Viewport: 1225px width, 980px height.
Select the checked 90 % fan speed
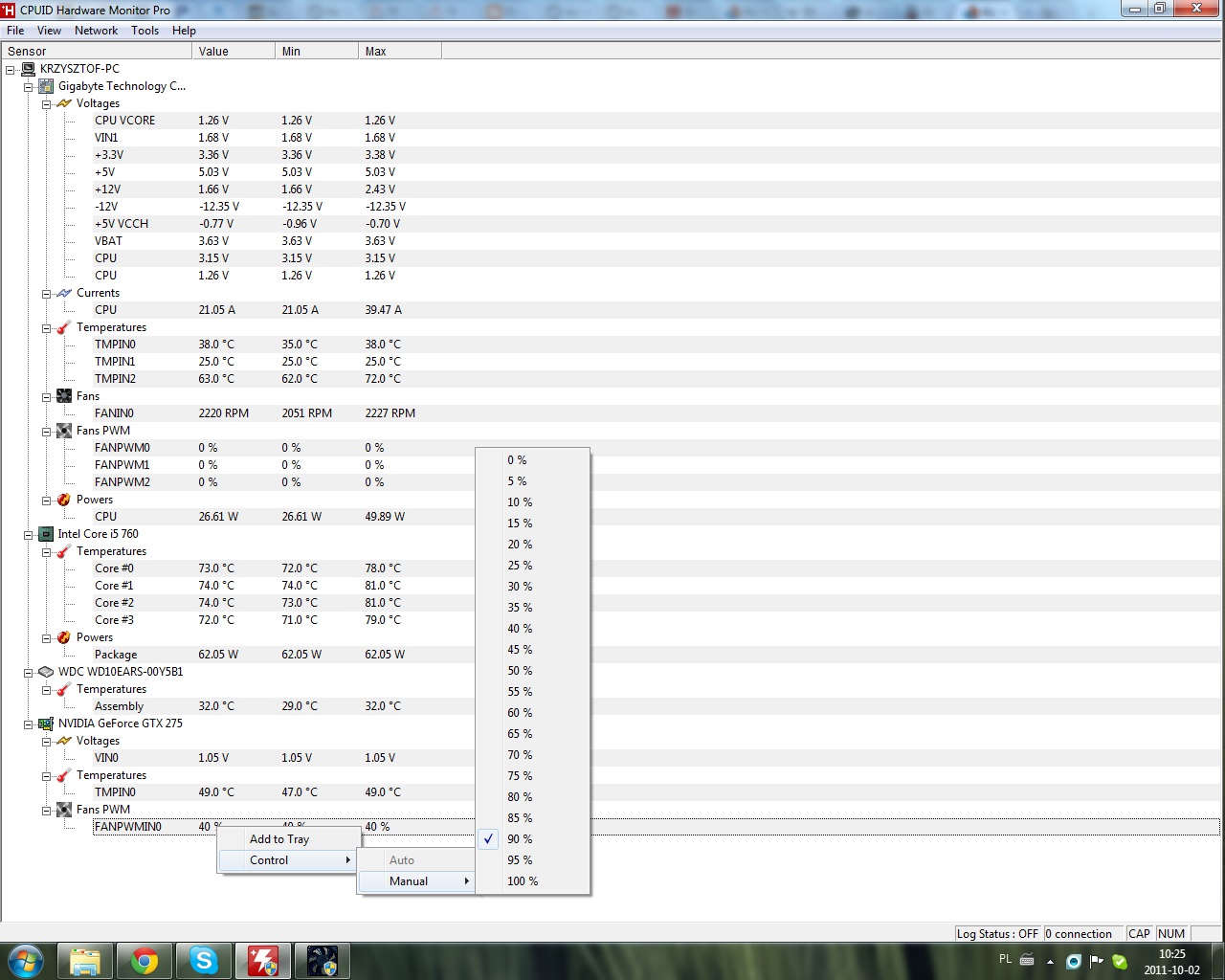click(532, 839)
